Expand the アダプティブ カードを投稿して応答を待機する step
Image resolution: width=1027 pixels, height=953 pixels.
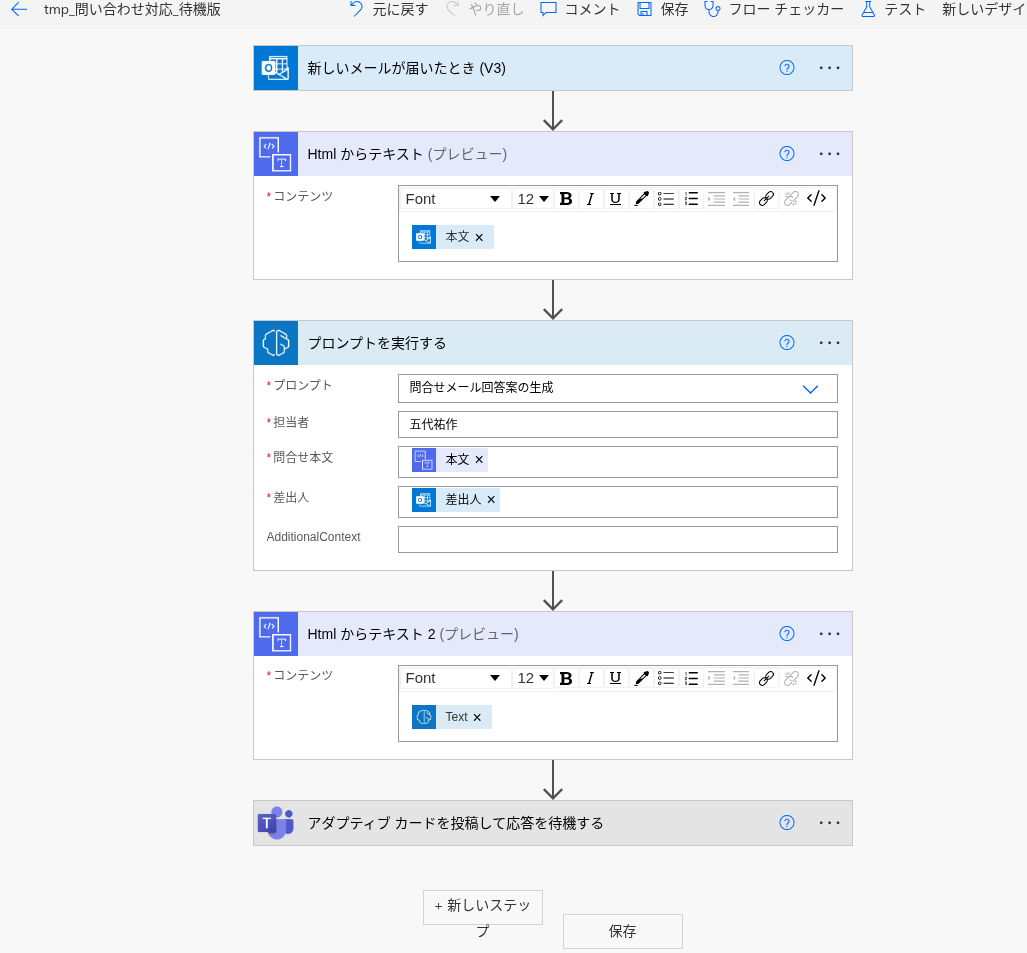(x=553, y=823)
